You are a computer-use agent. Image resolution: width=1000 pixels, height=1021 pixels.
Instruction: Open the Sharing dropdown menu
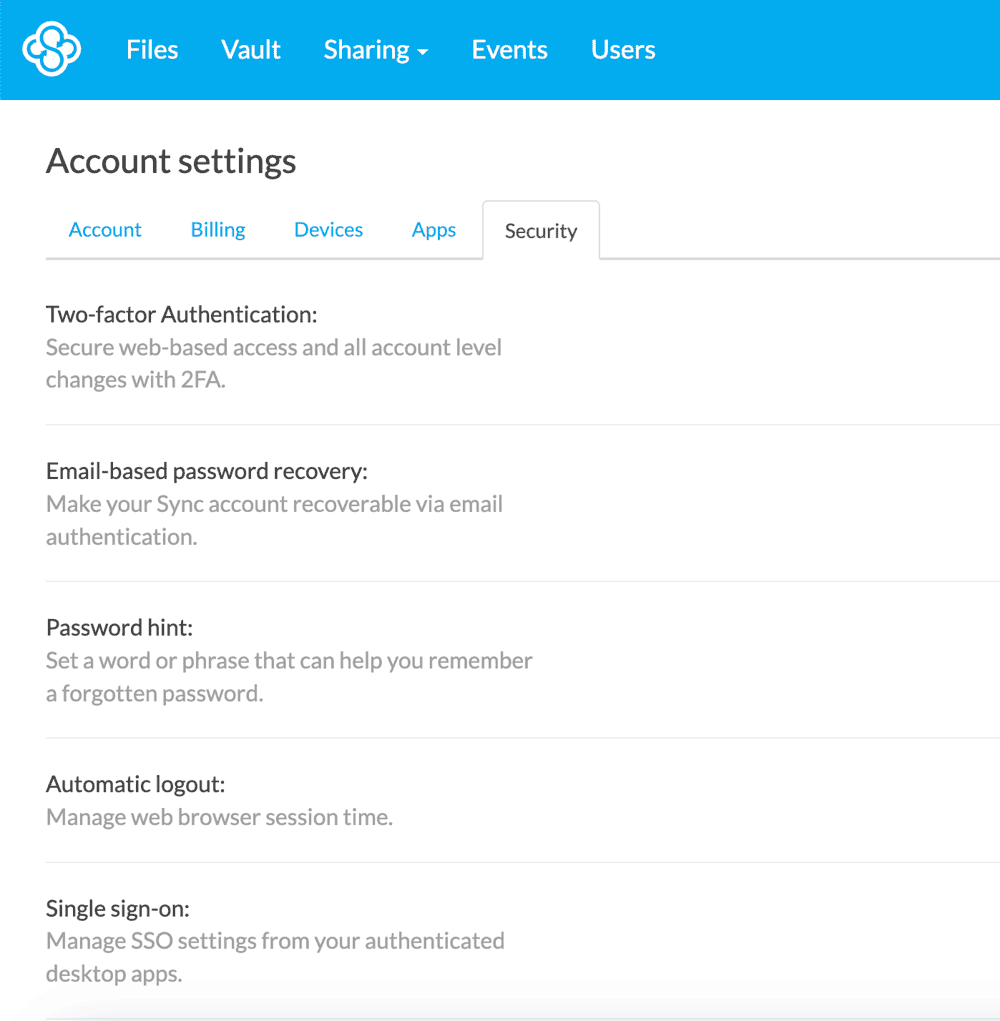[376, 49]
